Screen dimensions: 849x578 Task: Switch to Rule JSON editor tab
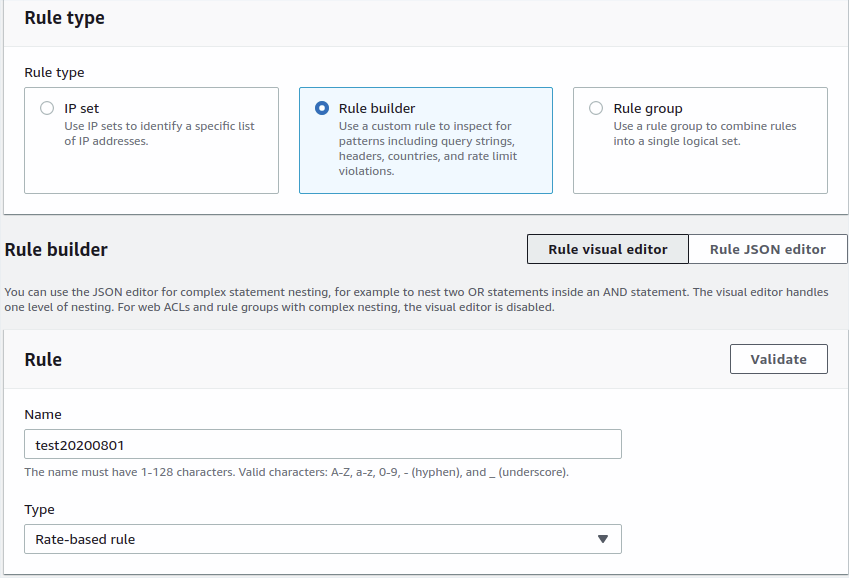coord(768,249)
